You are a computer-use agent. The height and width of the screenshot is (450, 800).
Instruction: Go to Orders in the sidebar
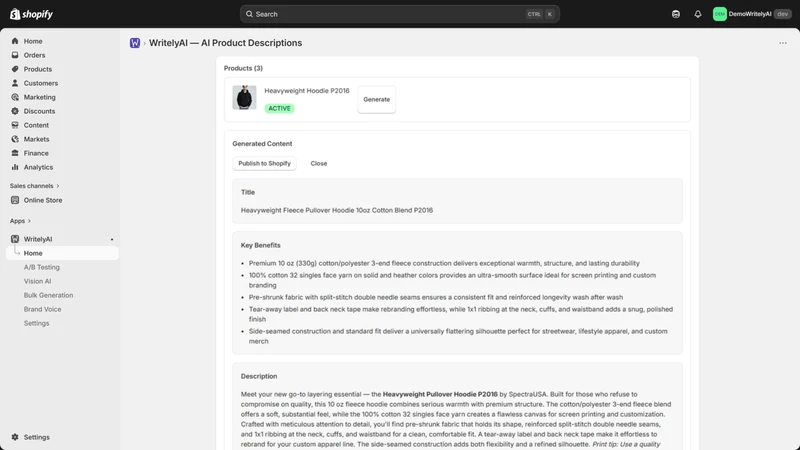34,55
